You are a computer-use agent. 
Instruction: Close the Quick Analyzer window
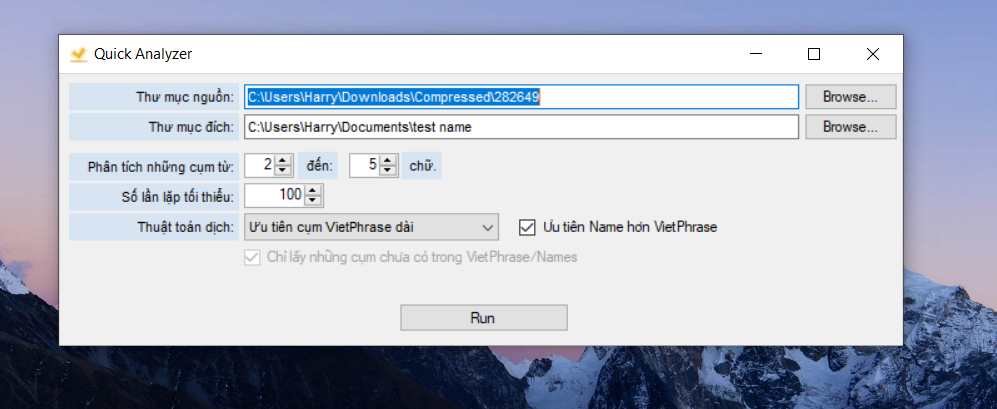pyautogui.click(x=872, y=54)
